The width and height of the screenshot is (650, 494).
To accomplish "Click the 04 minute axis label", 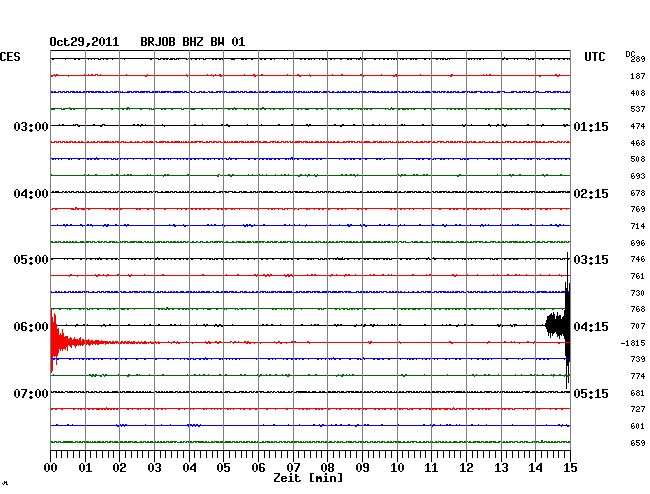I will click(189, 468).
